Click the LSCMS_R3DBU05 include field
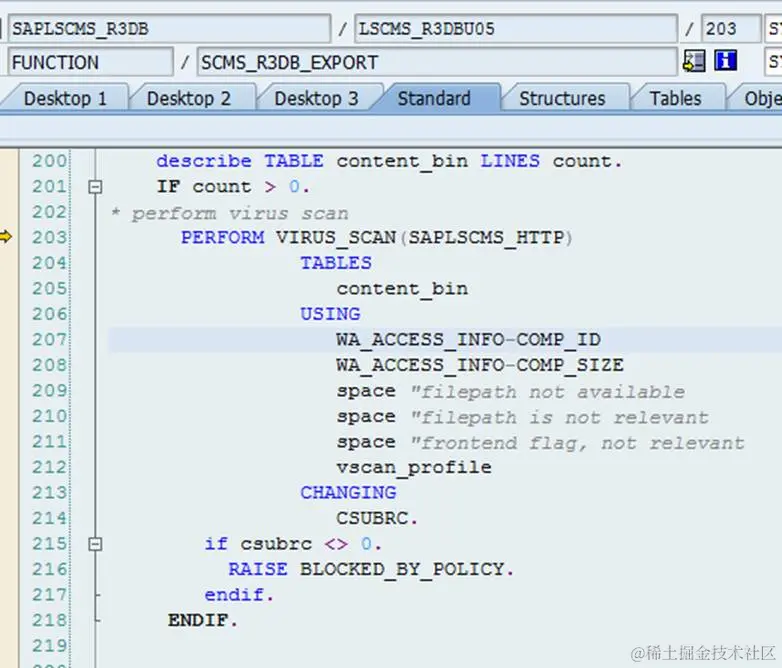Viewport: 782px width, 668px height. (516, 28)
